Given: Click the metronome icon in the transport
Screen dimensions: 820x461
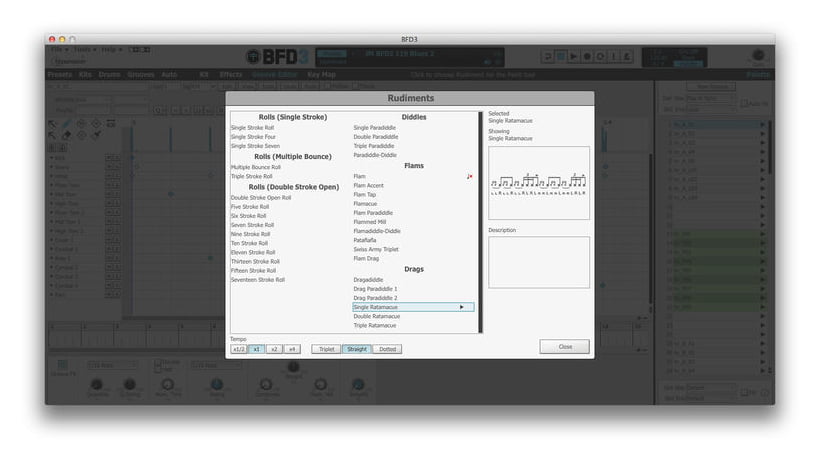Looking at the screenshot, I should click(x=626, y=56).
